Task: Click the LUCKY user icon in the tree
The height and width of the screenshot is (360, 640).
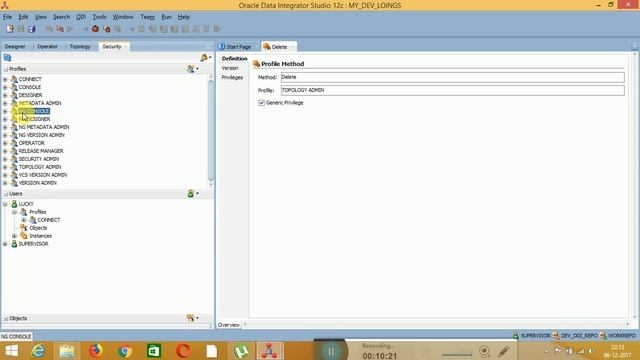Action: 14,204
